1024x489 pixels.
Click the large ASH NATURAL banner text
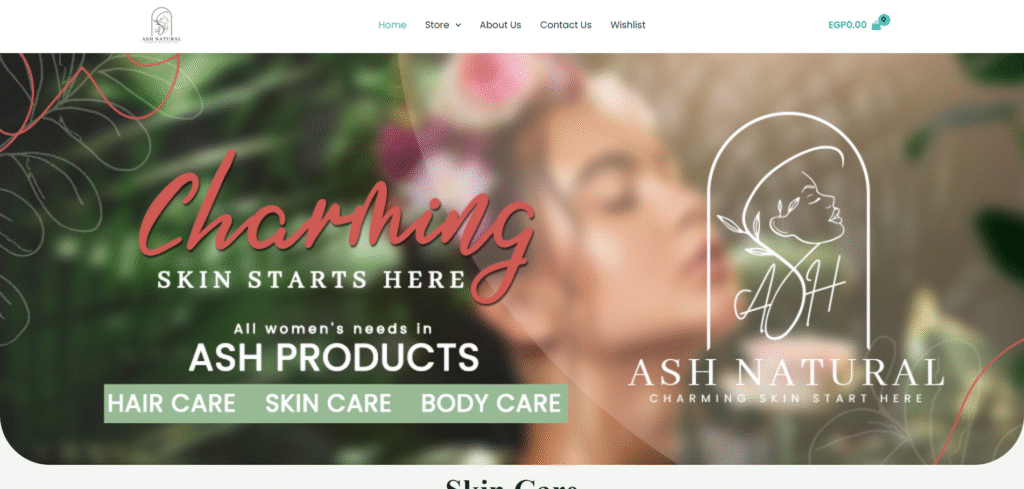pyautogui.click(x=786, y=373)
